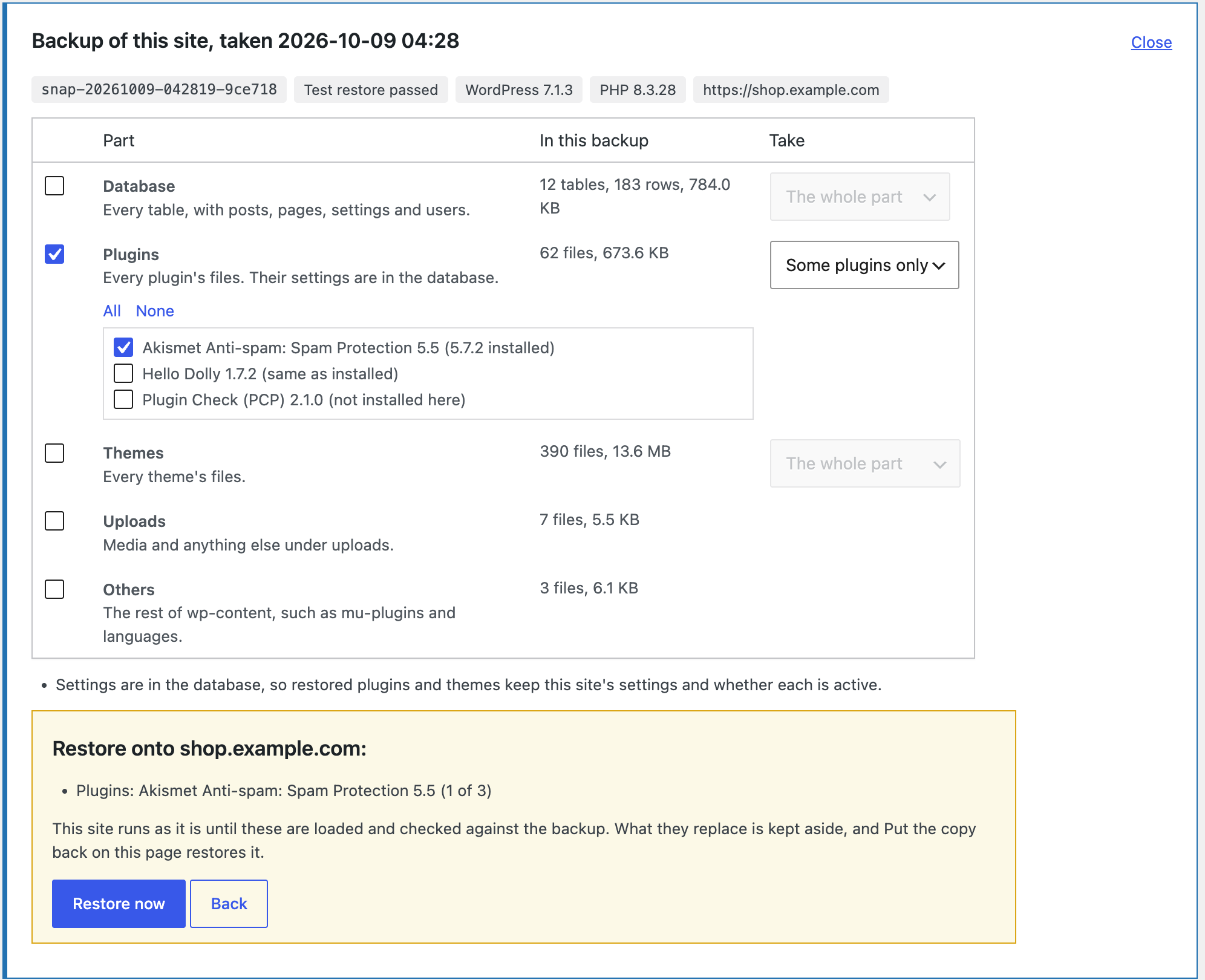Click the '7 files, 5.5 KB' uploads size
Viewport: 1205px width, 980px height.
[x=590, y=520]
